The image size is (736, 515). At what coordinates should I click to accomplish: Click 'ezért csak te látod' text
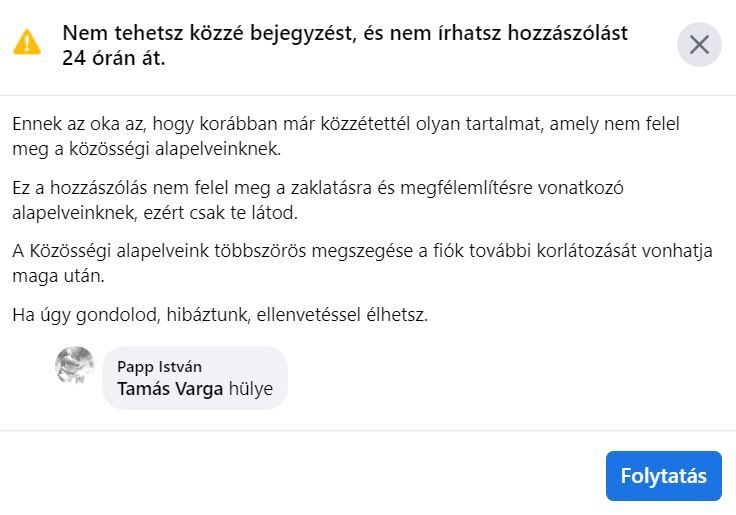[220, 213]
